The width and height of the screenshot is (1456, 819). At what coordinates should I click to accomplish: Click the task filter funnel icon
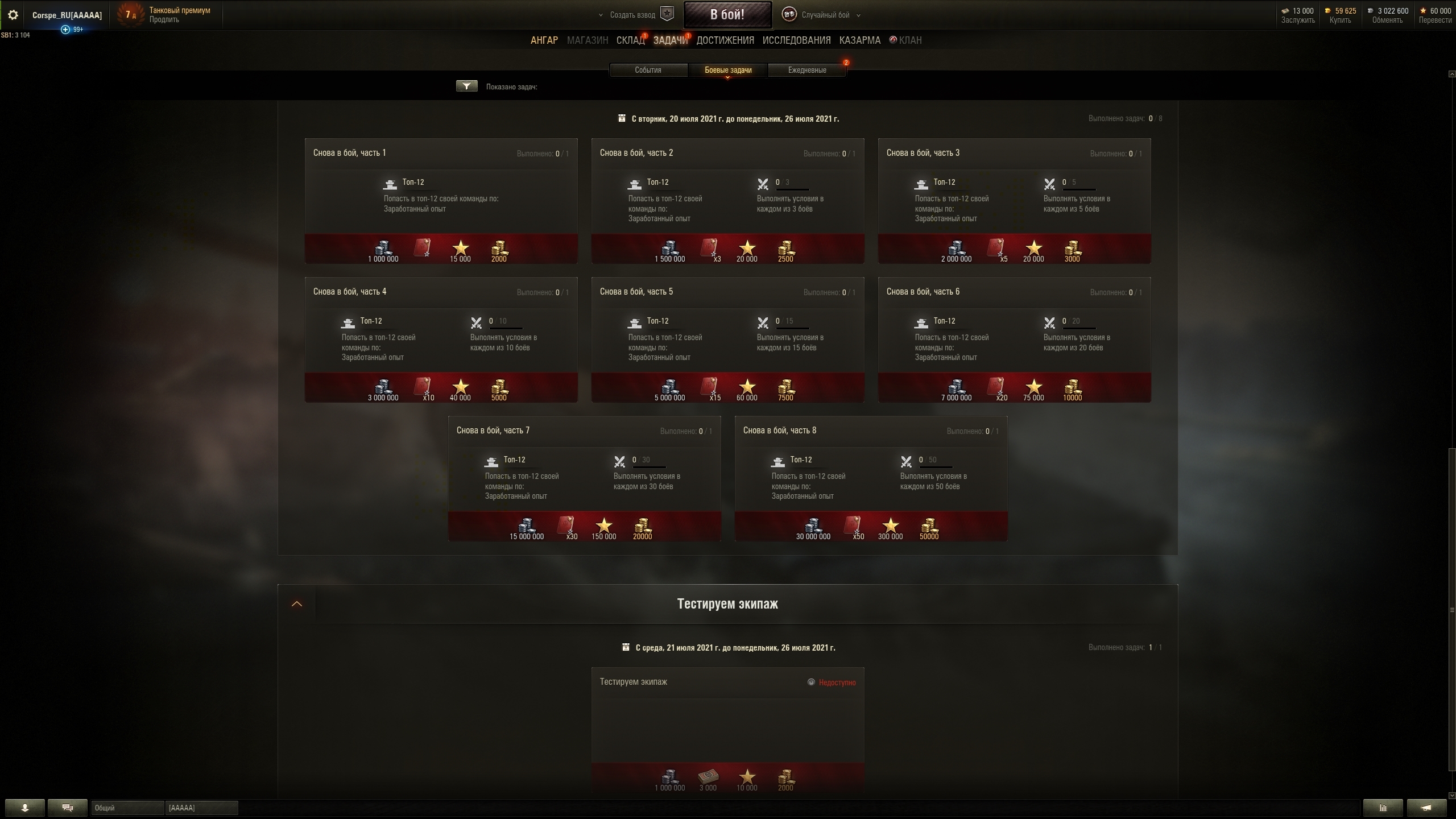(x=466, y=86)
